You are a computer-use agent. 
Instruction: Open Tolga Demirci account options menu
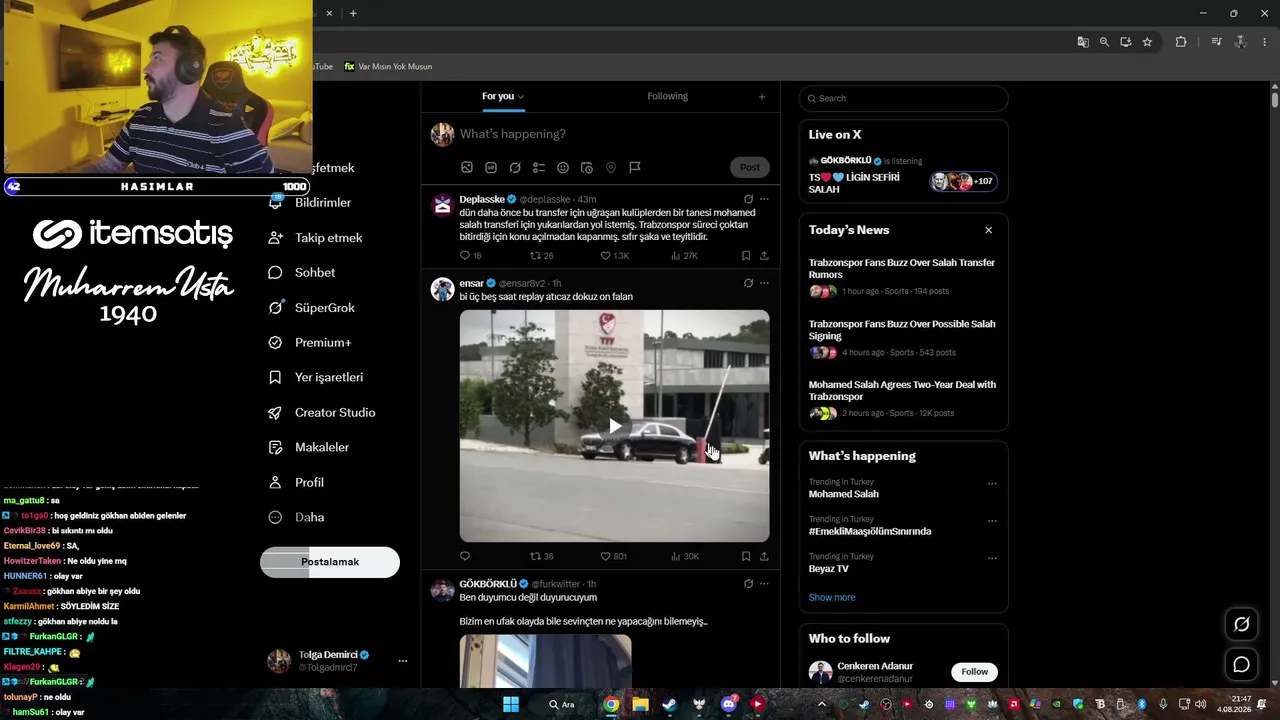coord(403,661)
